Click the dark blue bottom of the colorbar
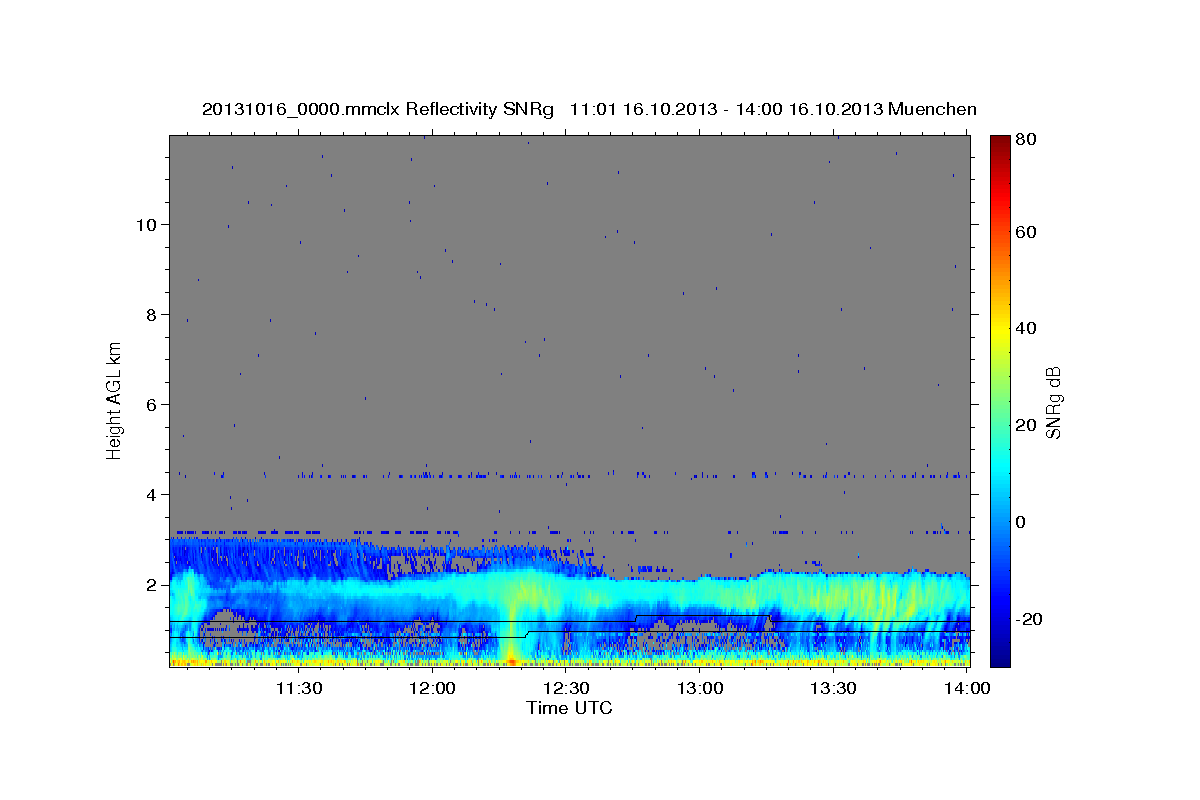 click(x=1000, y=657)
